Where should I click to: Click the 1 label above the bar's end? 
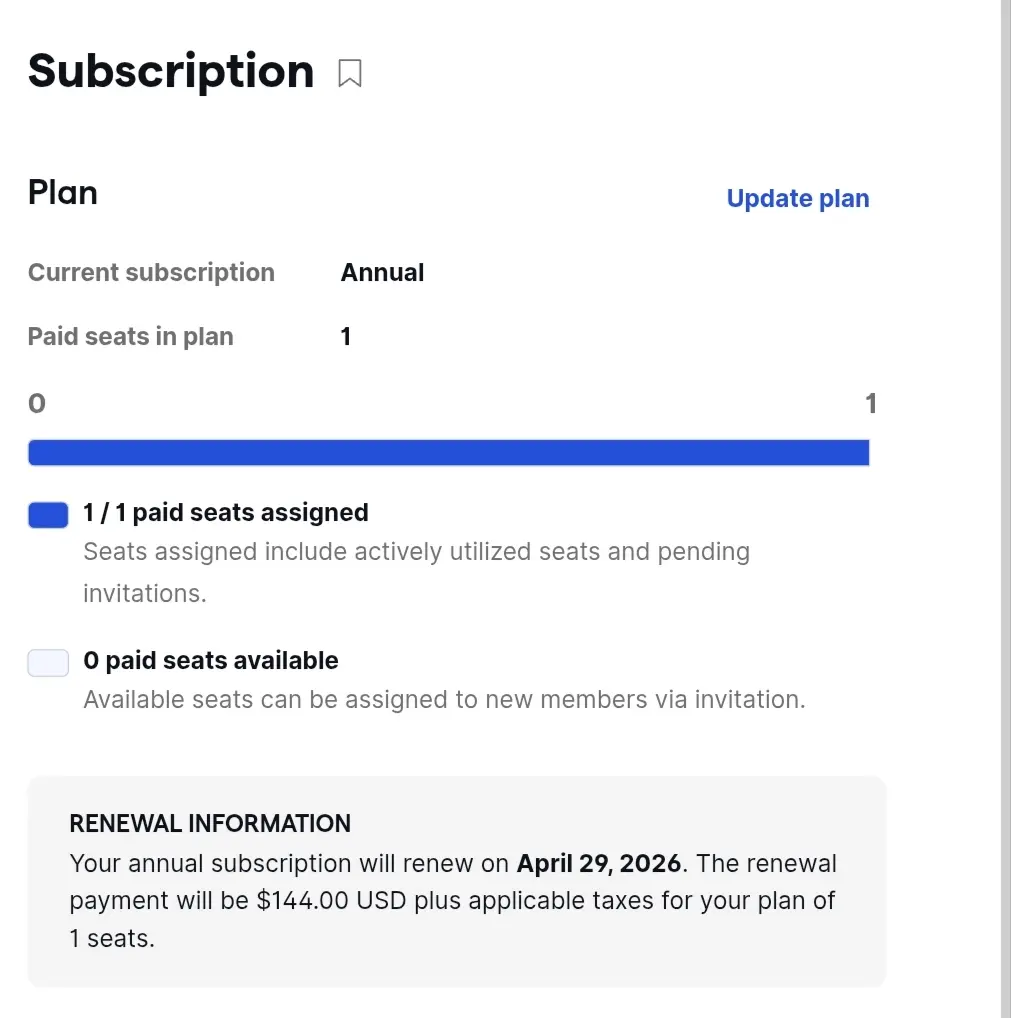click(871, 403)
